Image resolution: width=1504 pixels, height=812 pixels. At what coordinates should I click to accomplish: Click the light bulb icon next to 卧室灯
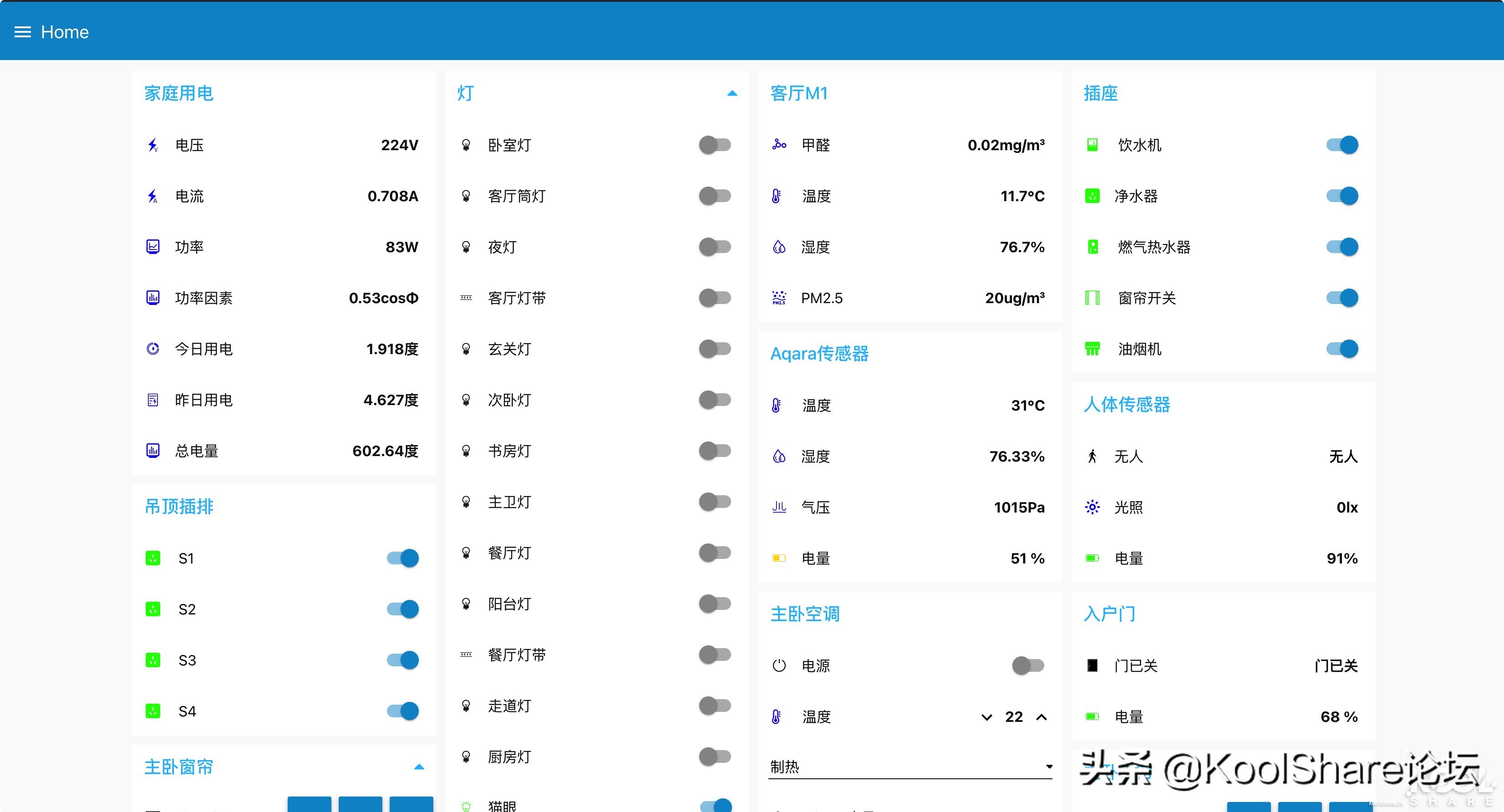pos(465,145)
